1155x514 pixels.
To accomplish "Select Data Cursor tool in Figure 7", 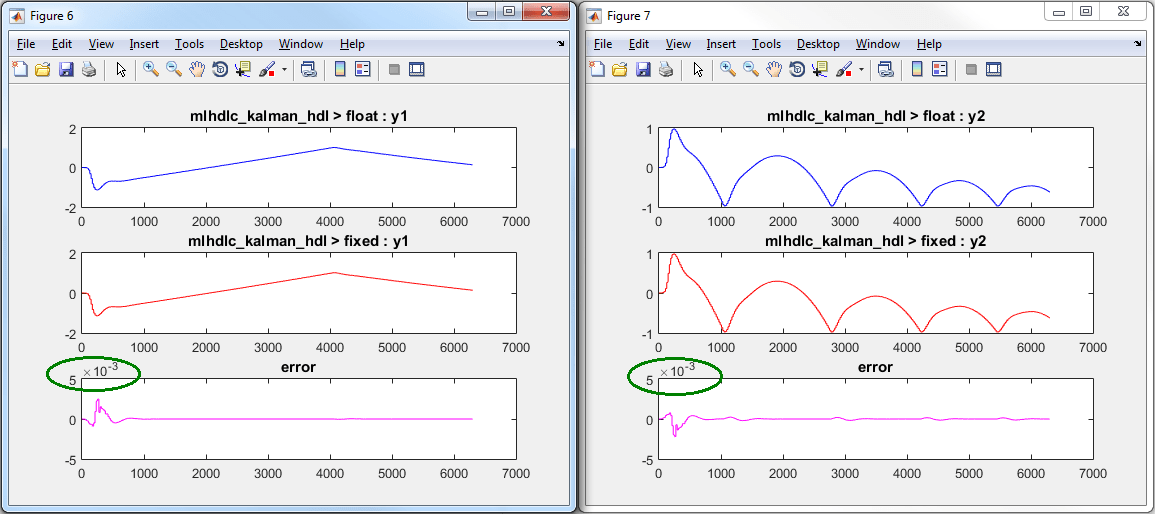I will click(820, 69).
